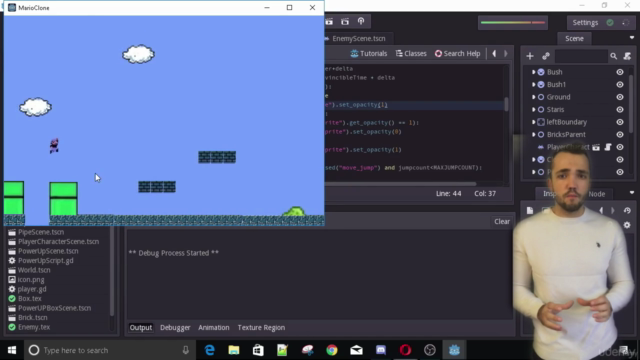Expand the Staris node
Viewport: 640px width, 360px height.
[x=533, y=109]
